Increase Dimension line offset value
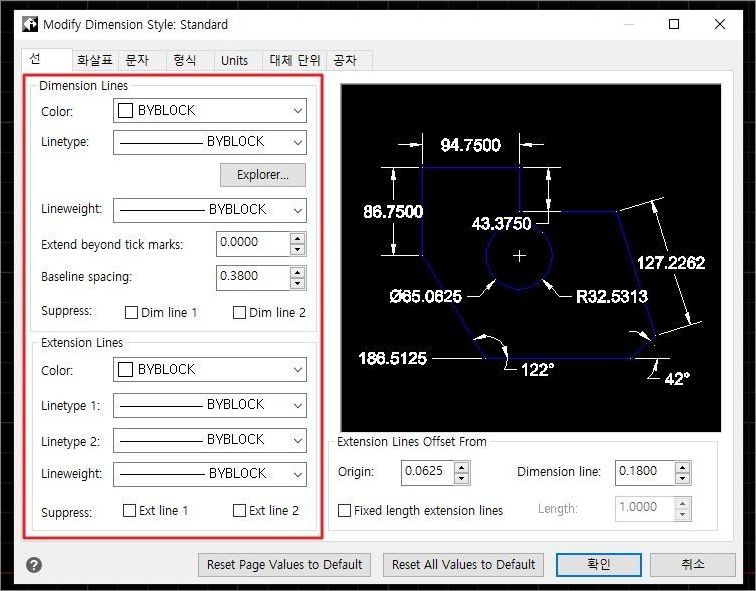Viewport: 756px width, 591px height. coord(682,467)
